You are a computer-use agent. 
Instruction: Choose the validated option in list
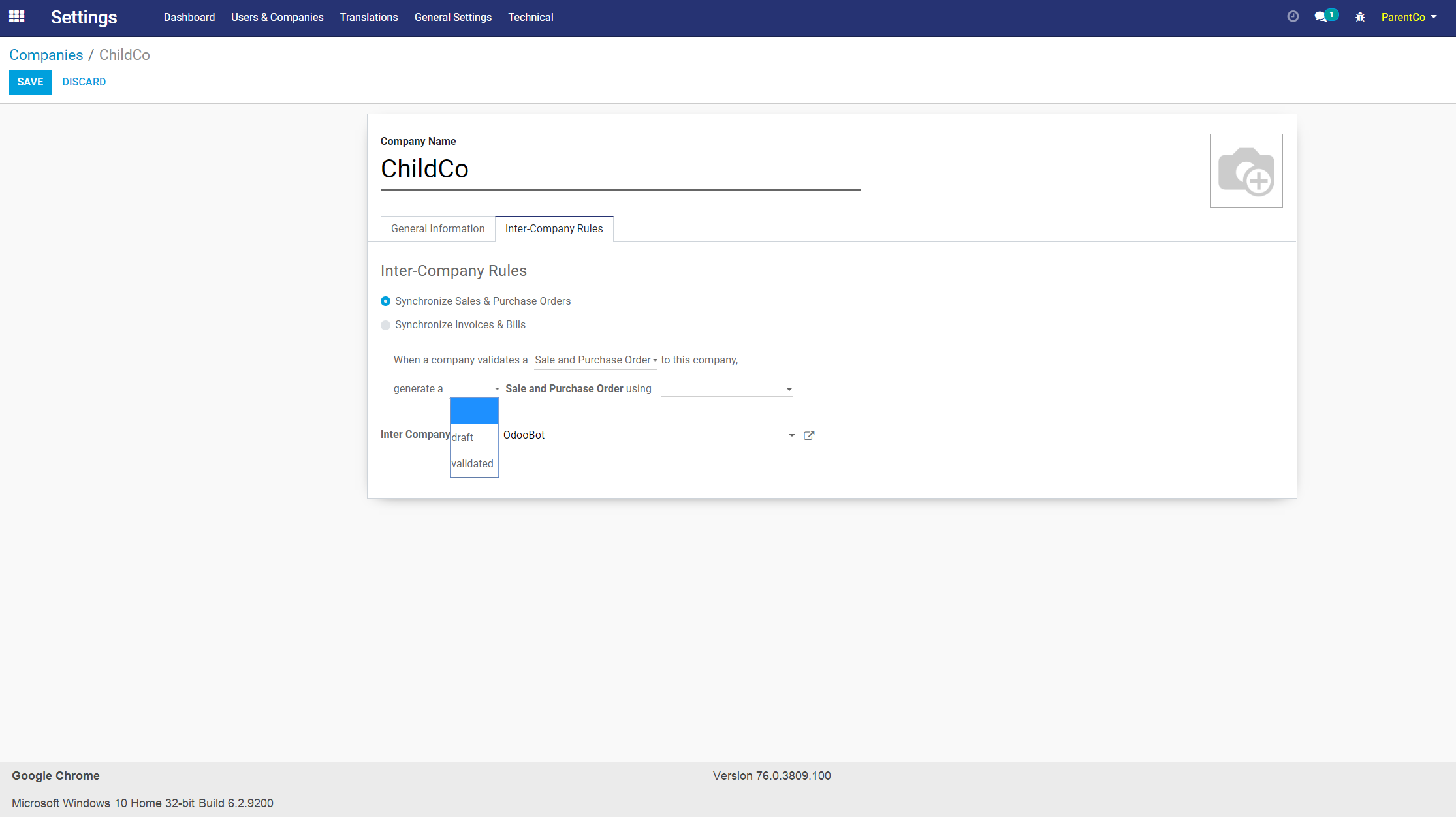pyautogui.click(x=472, y=463)
